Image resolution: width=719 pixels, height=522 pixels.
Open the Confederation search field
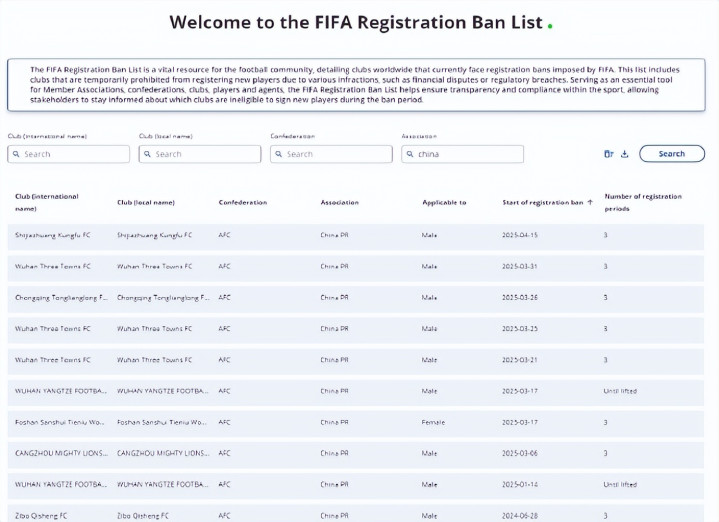(x=331, y=154)
